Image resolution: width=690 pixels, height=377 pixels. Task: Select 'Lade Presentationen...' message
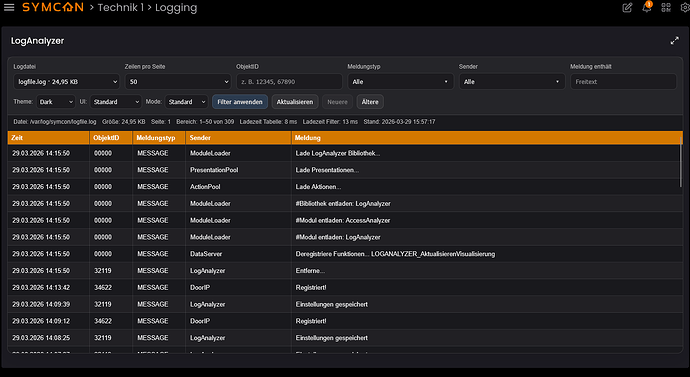pyautogui.click(x=327, y=170)
